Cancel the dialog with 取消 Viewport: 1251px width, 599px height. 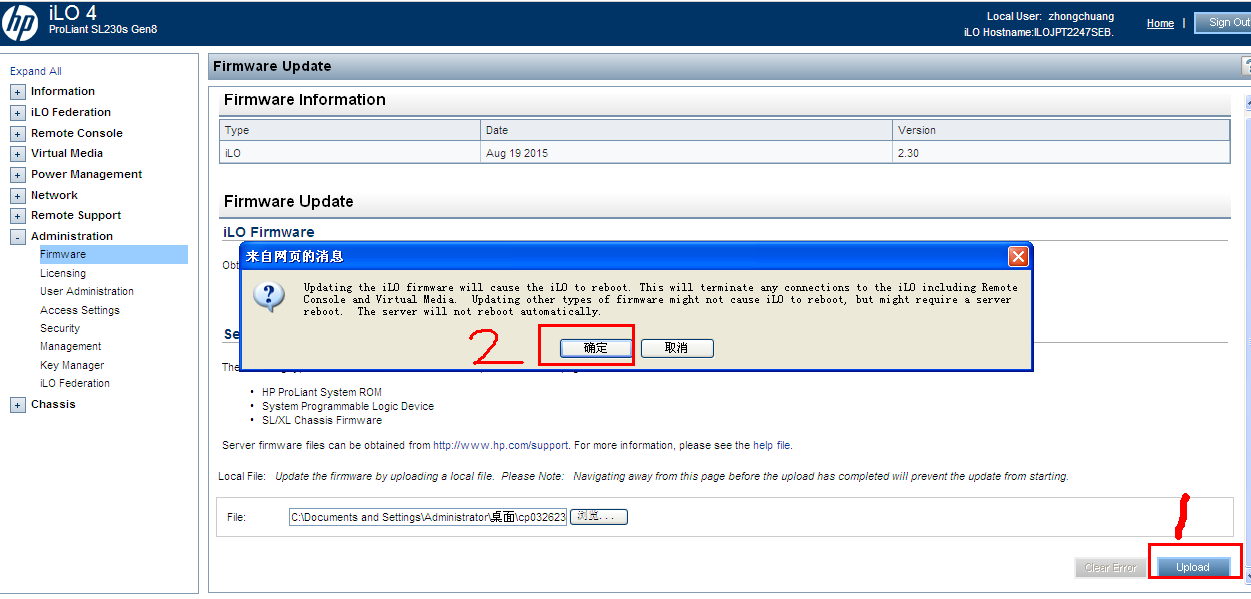[x=677, y=348]
